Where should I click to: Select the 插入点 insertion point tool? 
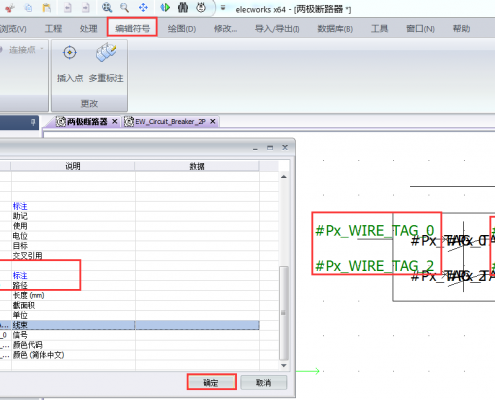70,63
